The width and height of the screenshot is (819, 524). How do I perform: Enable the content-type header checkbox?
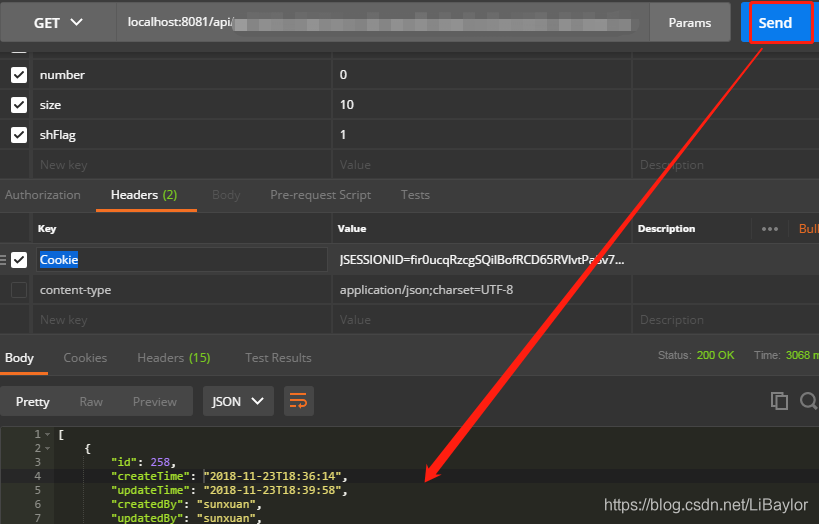(19, 290)
